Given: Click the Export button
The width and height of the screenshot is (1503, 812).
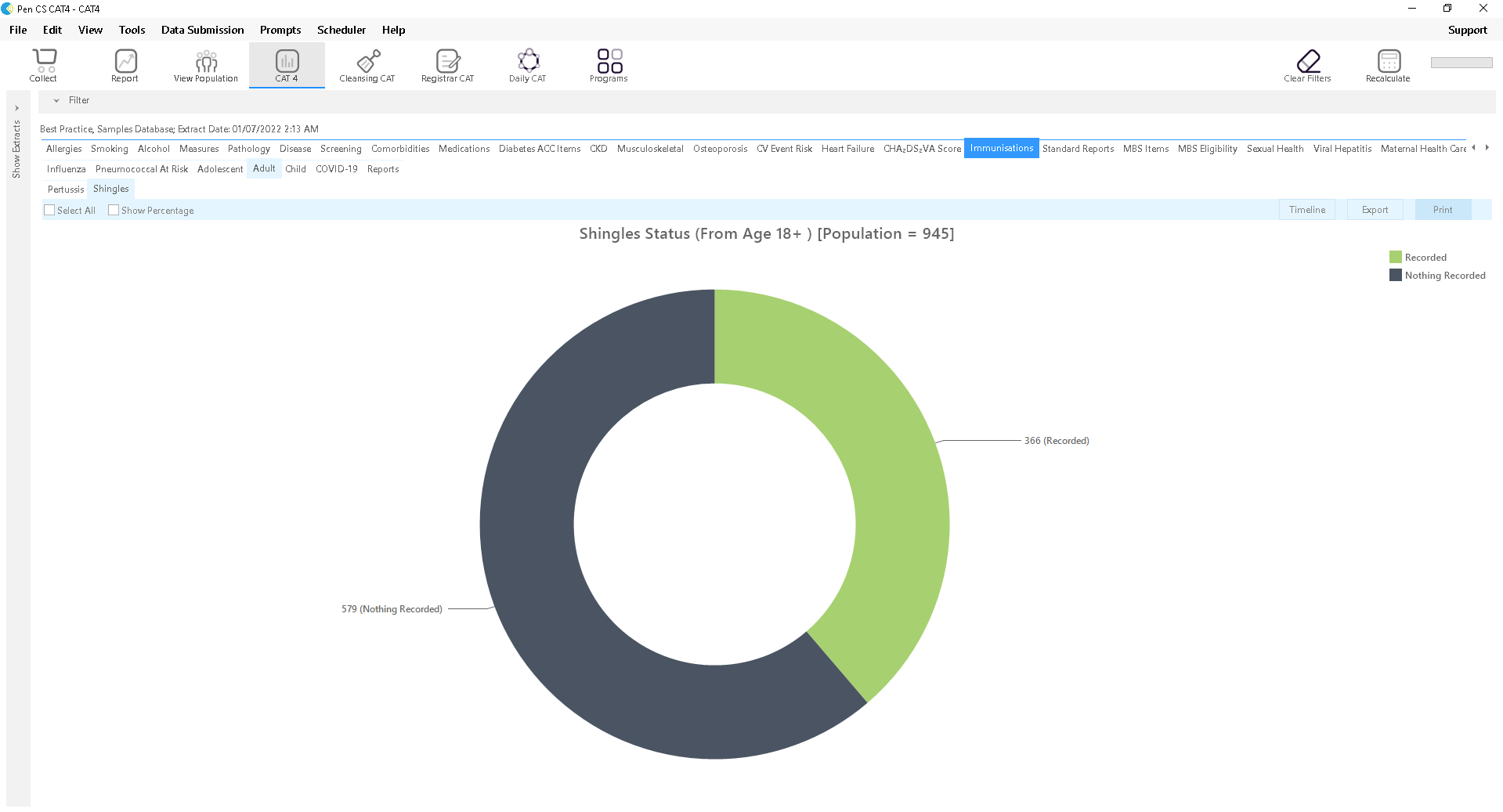Looking at the screenshot, I should (1375, 210).
